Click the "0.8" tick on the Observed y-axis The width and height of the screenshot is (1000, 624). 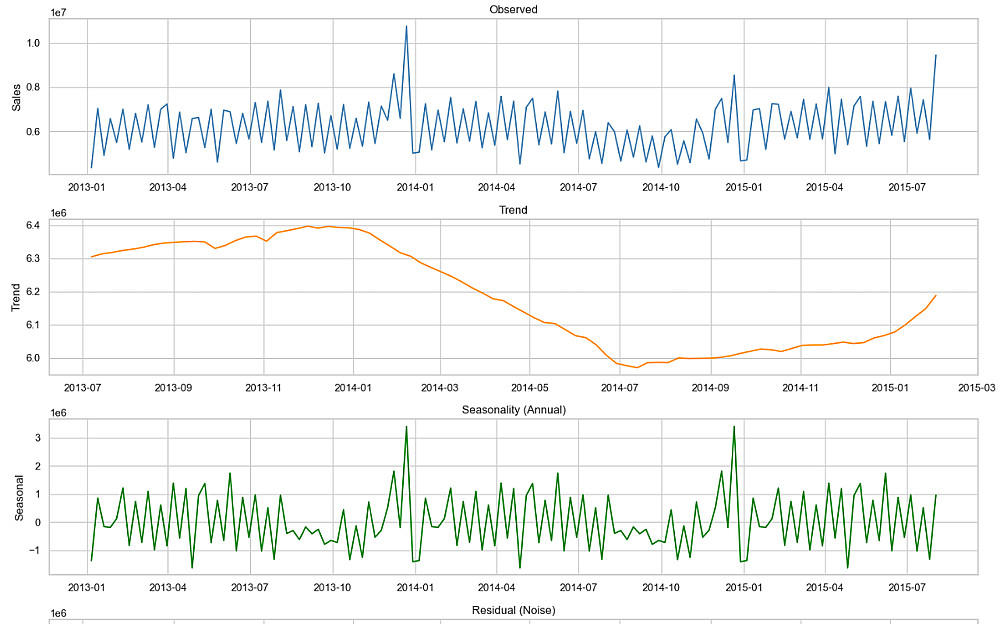33,87
